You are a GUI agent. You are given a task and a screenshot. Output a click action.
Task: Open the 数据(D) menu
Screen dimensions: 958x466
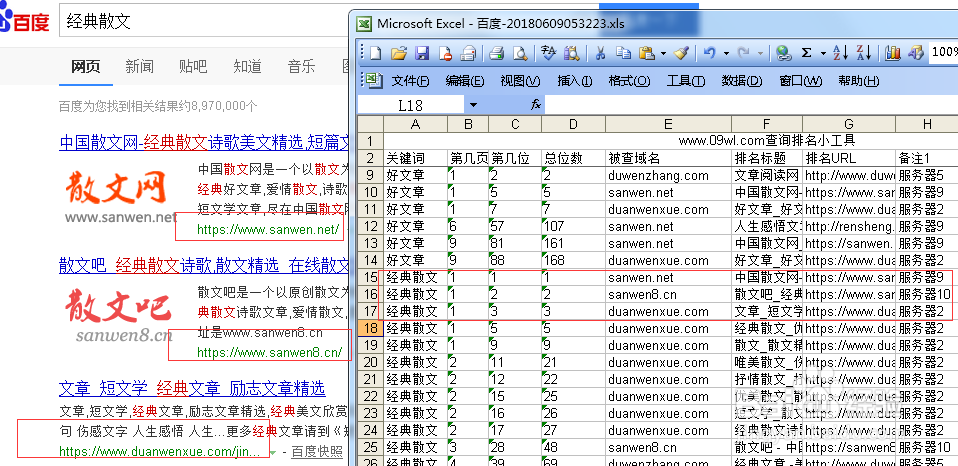pos(742,81)
